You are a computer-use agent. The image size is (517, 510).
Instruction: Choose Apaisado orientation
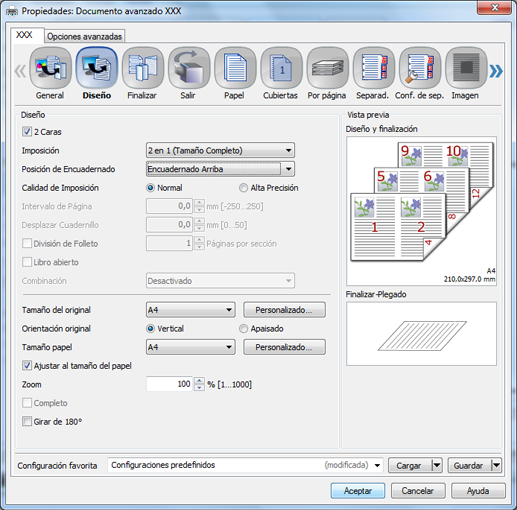243,329
